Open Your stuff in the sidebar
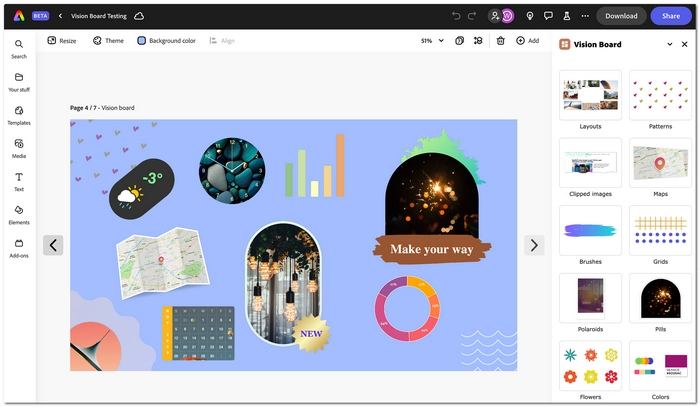This screenshot has height=407, width=700. tap(19, 82)
